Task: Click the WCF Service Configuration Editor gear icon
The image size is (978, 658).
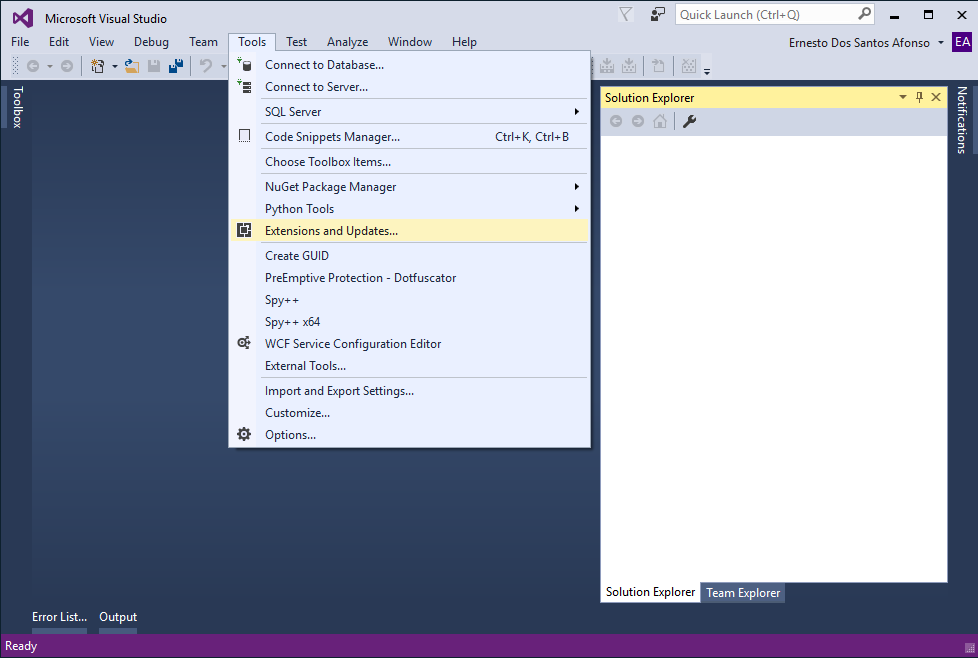Action: pos(244,343)
